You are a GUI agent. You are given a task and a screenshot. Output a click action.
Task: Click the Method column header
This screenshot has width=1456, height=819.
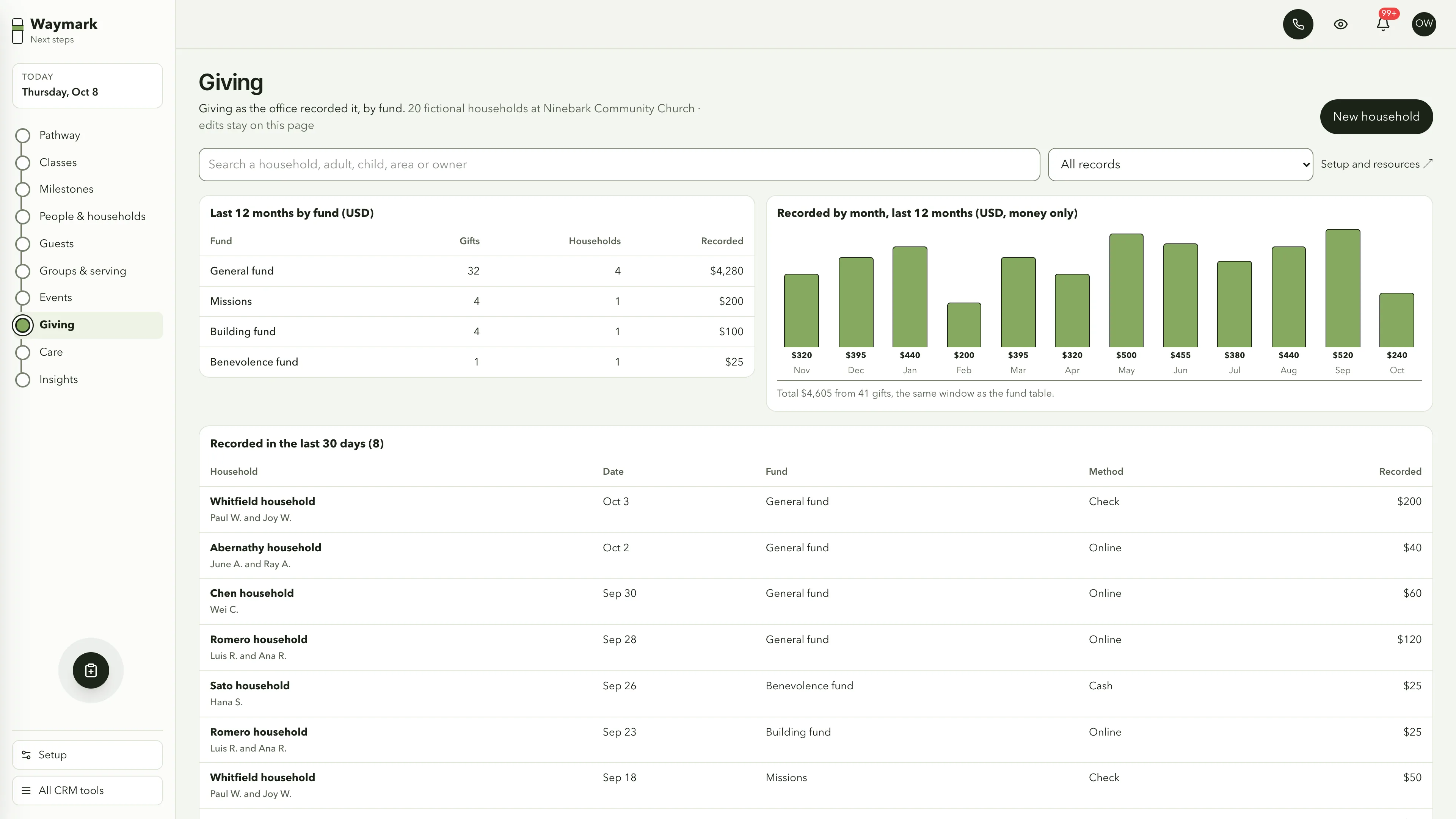1106,471
